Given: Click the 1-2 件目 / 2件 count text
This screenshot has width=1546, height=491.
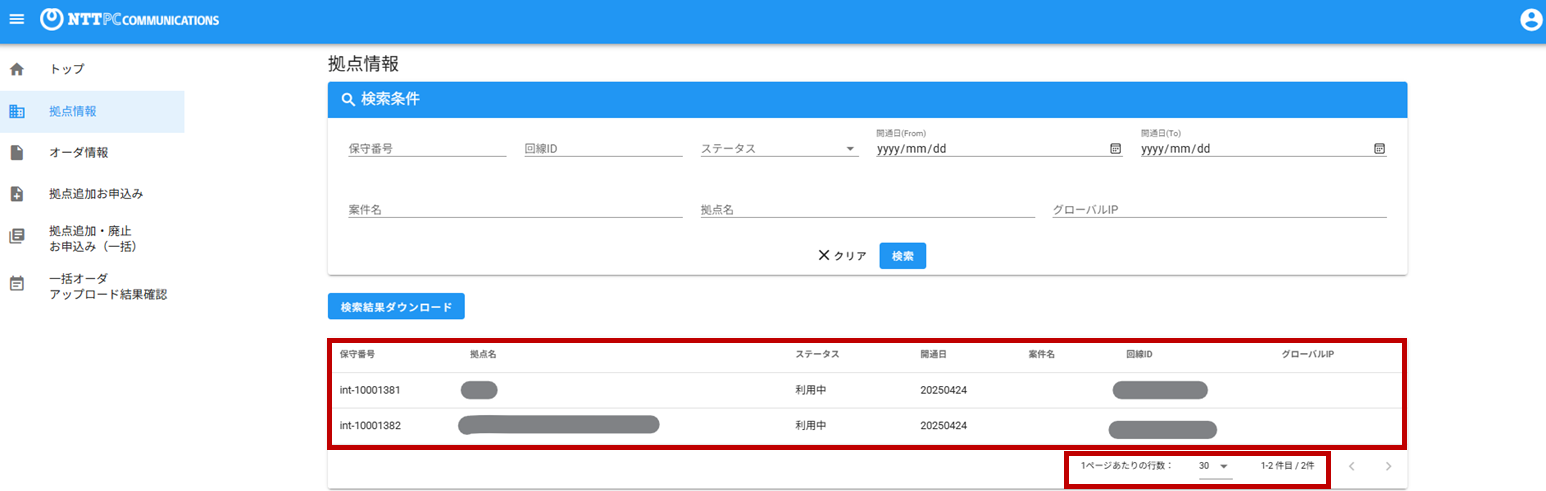Looking at the screenshot, I should (x=1288, y=466).
